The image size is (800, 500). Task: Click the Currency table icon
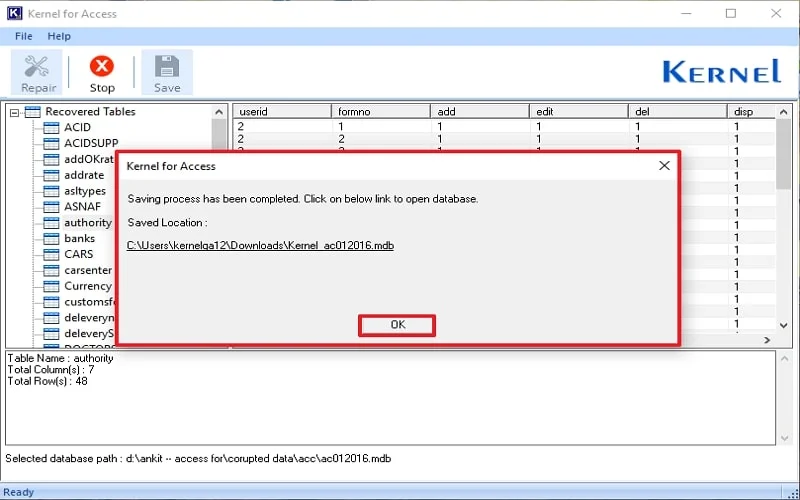(x=51, y=286)
